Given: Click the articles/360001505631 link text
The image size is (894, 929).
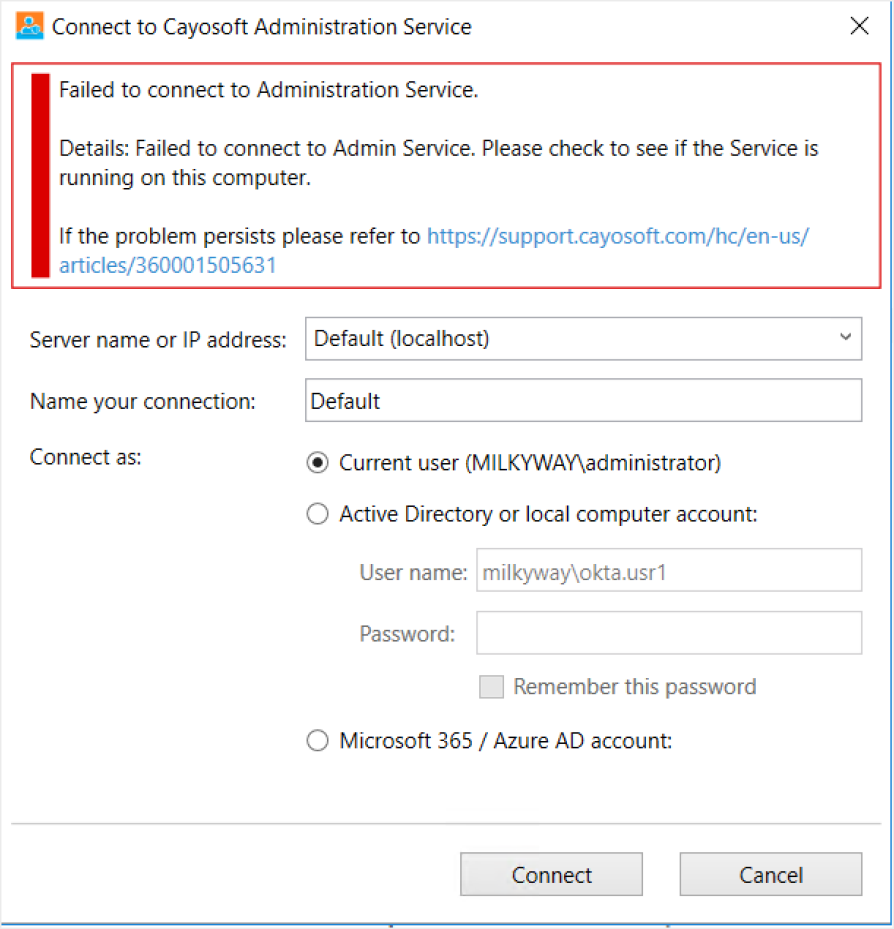Looking at the screenshot, I should click(x=168, y=265).
